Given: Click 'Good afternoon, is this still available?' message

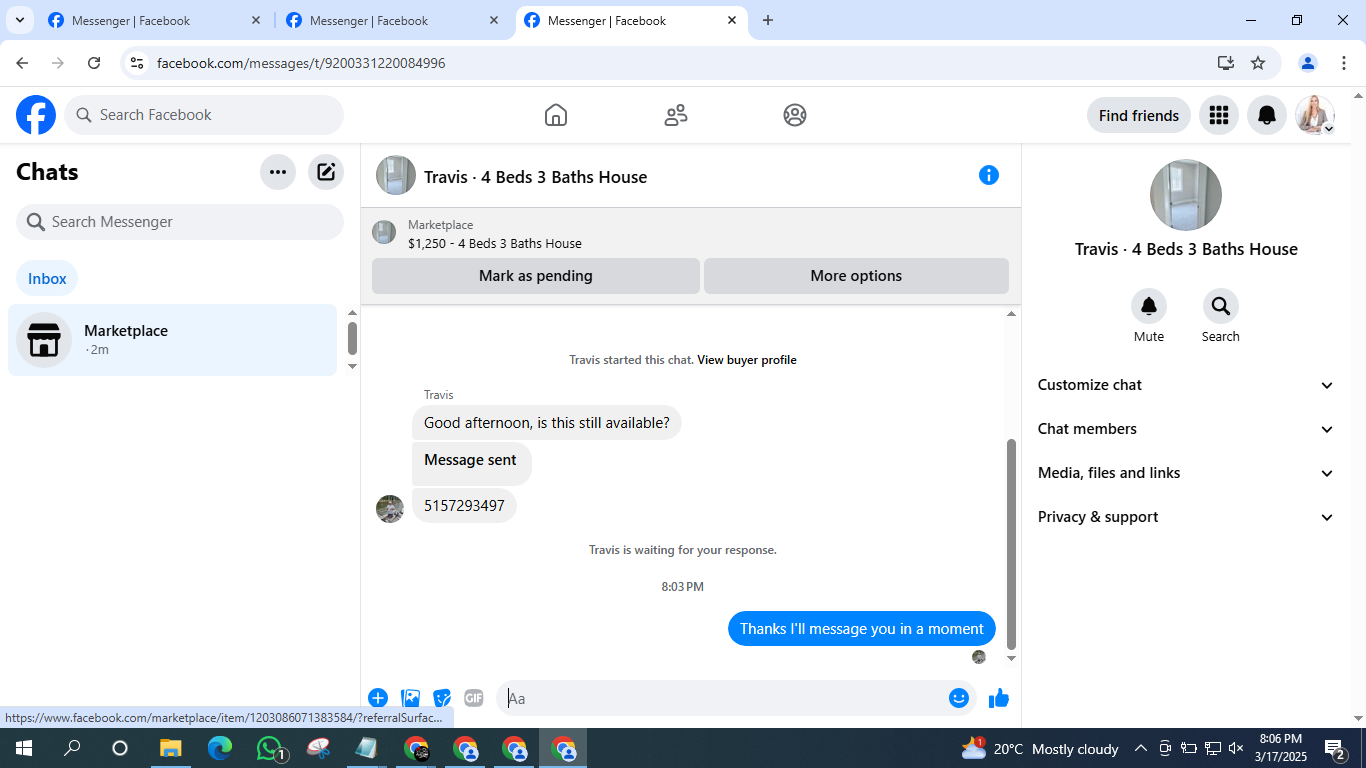Looking at the screenshot, I should [547, 423].
